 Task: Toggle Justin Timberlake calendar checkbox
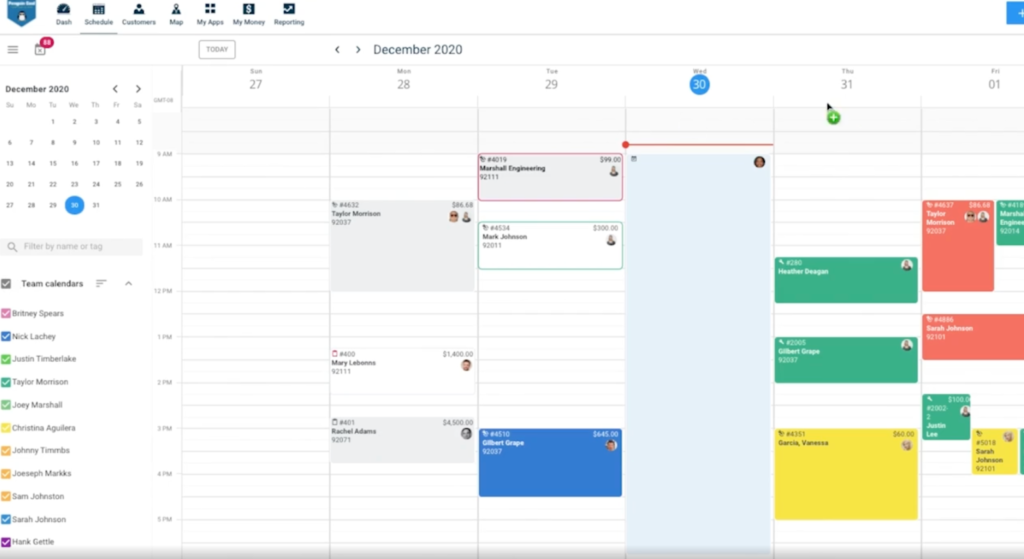click(x=6, y=359)
